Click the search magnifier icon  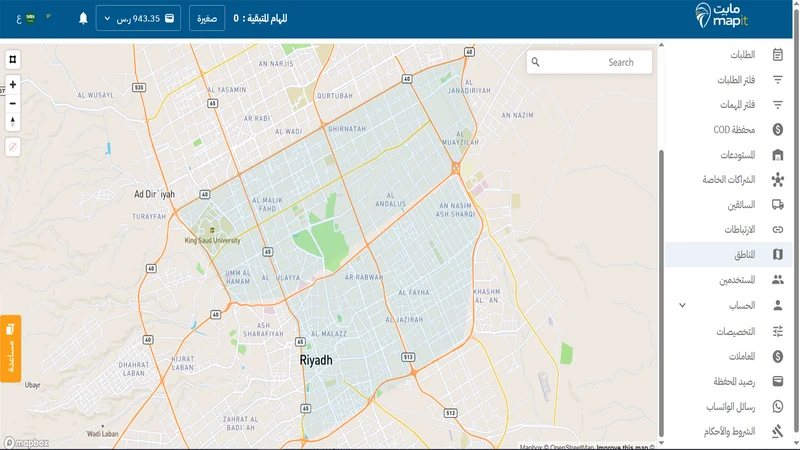535,62
